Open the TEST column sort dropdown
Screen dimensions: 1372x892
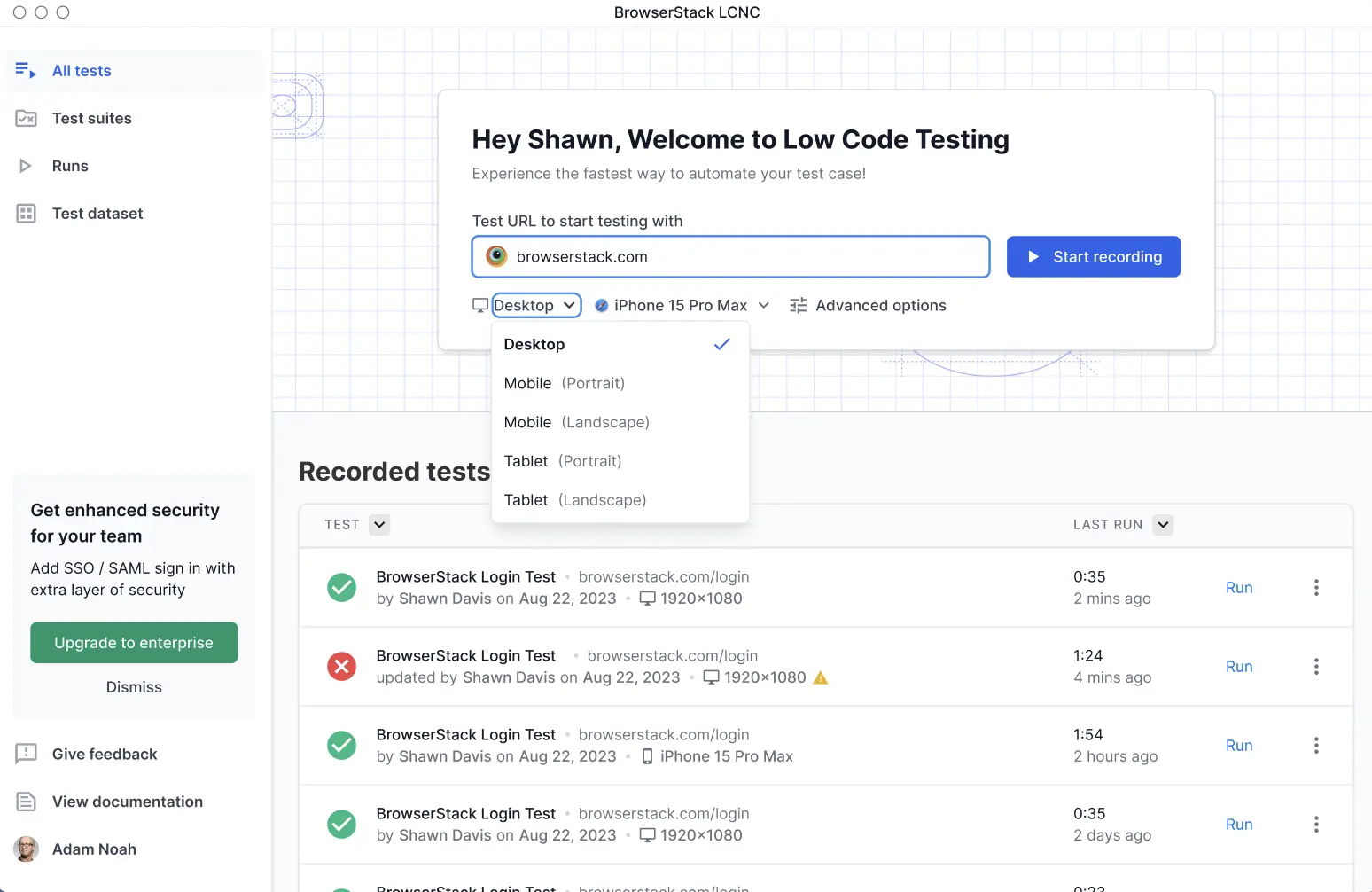(379, 525)
